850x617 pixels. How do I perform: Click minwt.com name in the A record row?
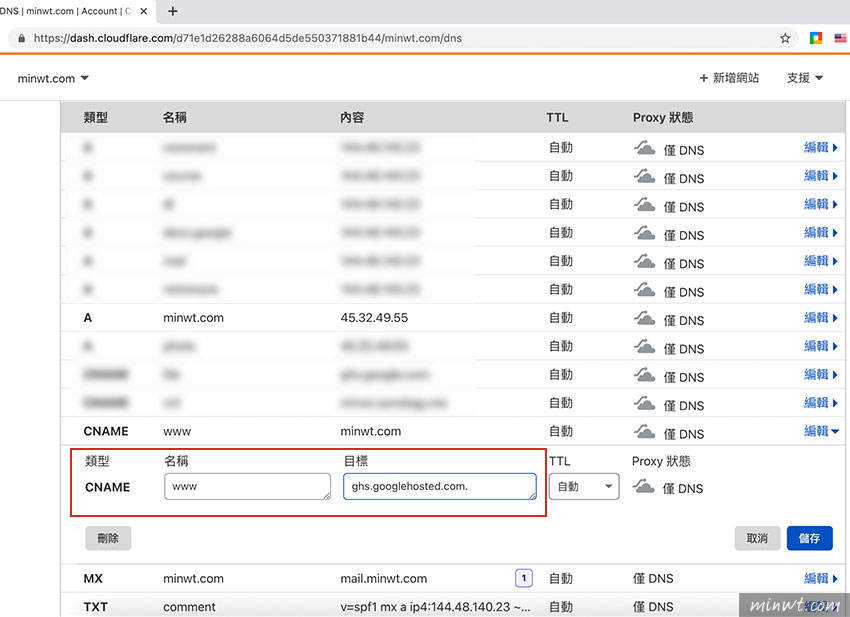click(194, 318)
